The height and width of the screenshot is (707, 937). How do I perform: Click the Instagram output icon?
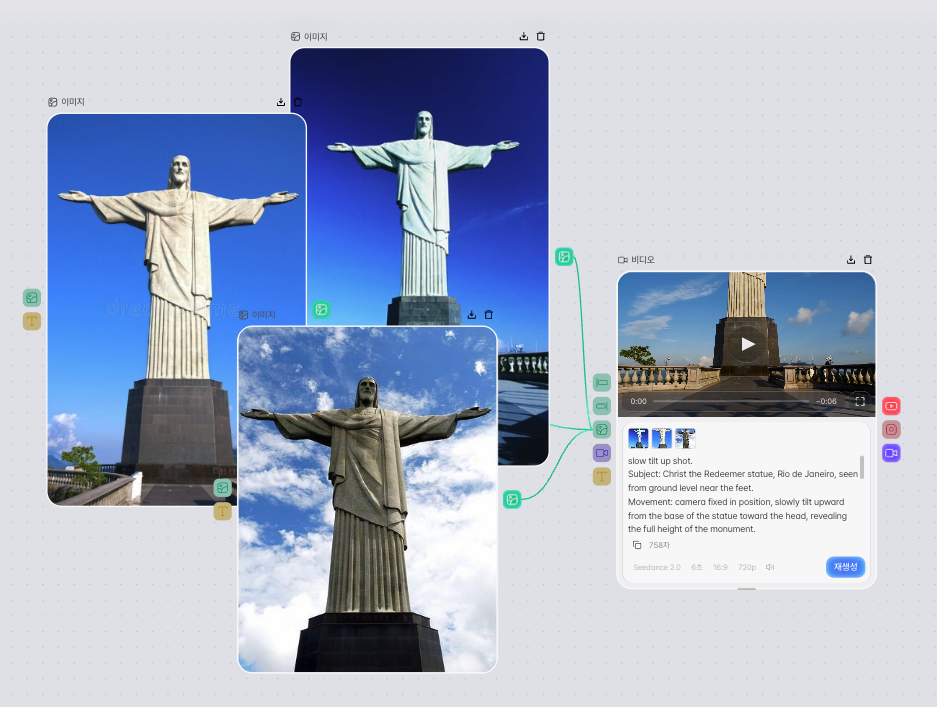pos(891,430)
